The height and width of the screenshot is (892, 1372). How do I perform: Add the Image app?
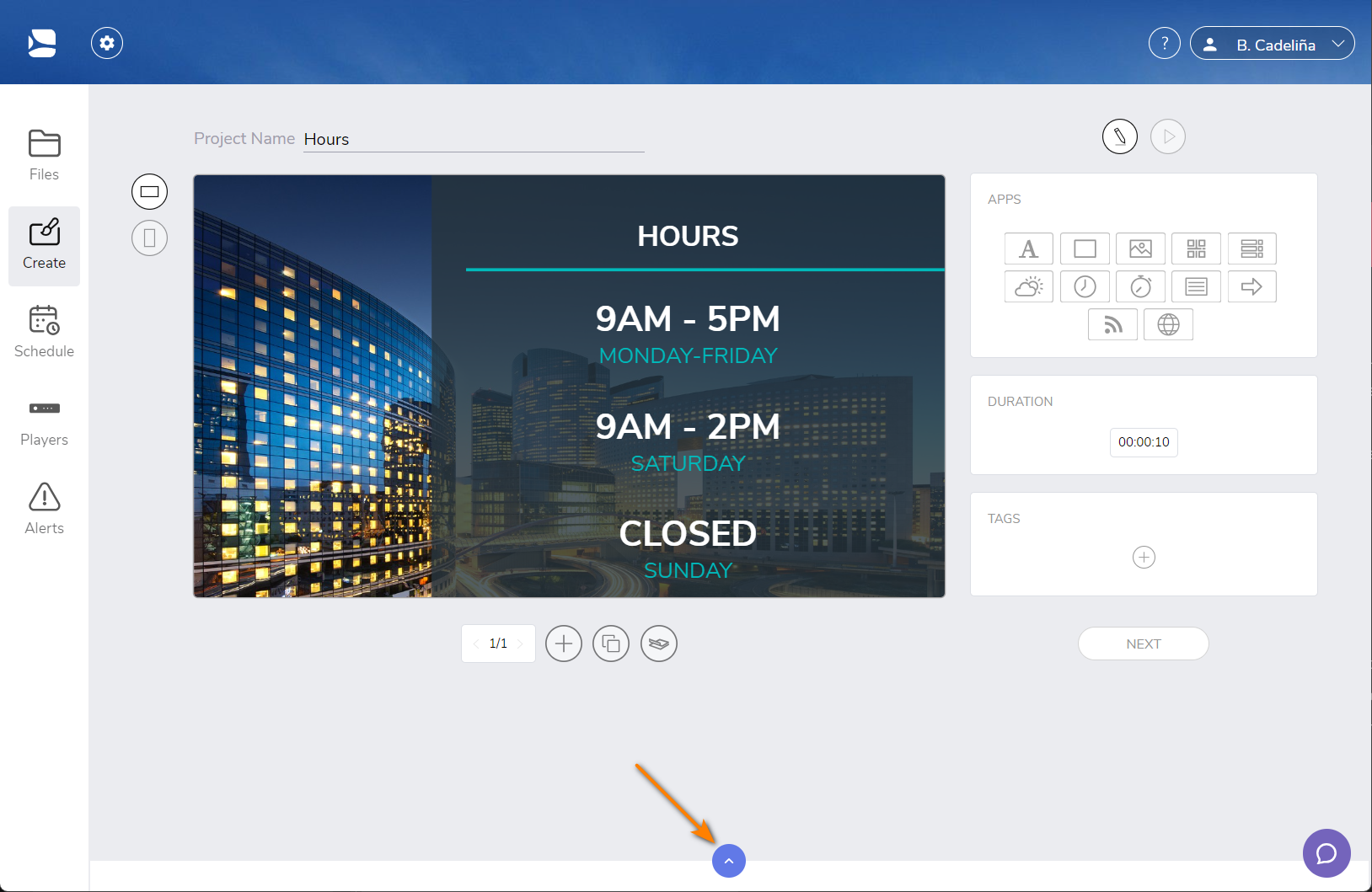pos(1140,248)
